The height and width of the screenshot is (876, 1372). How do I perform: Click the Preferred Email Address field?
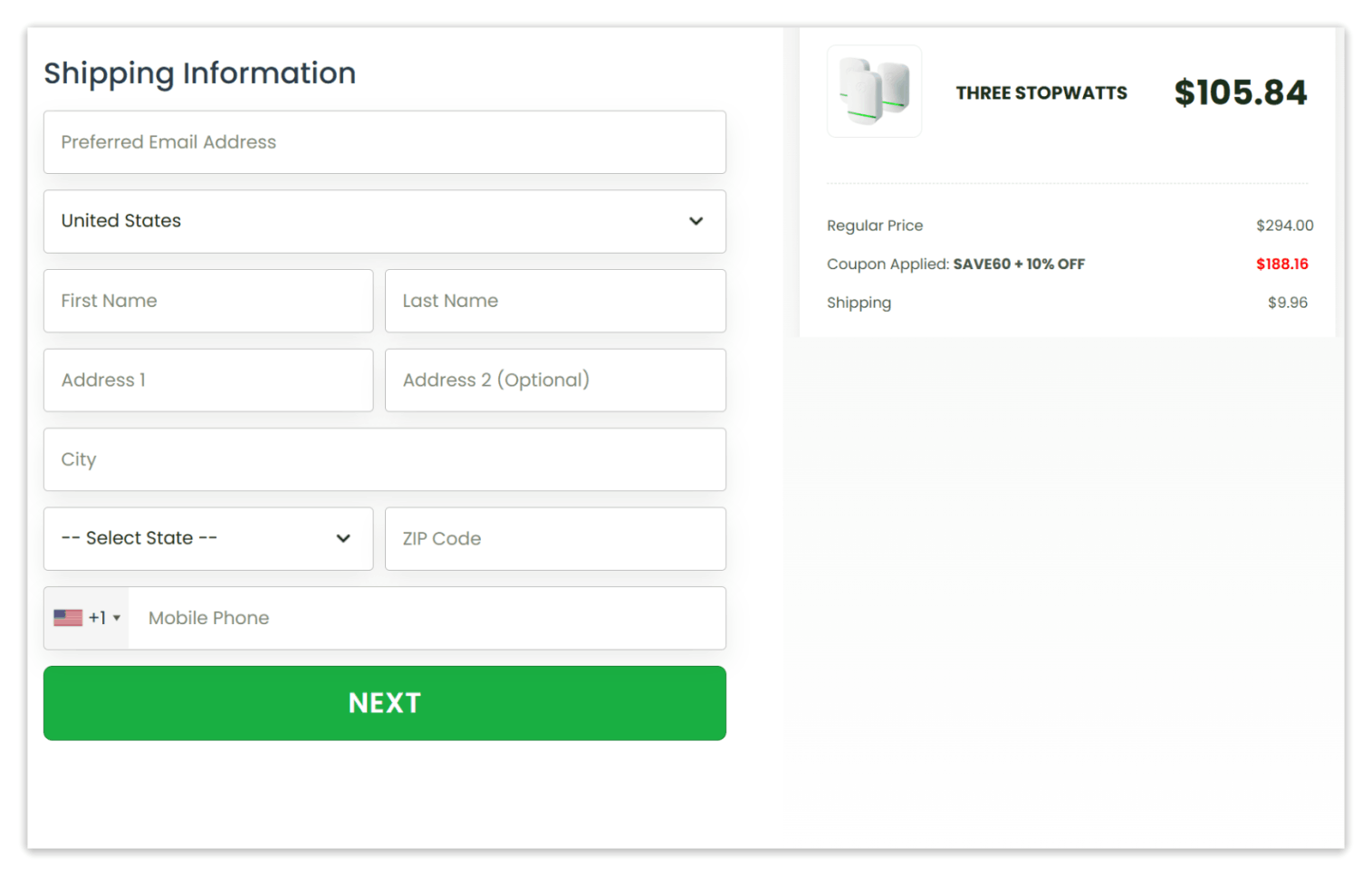pos(384,142)
